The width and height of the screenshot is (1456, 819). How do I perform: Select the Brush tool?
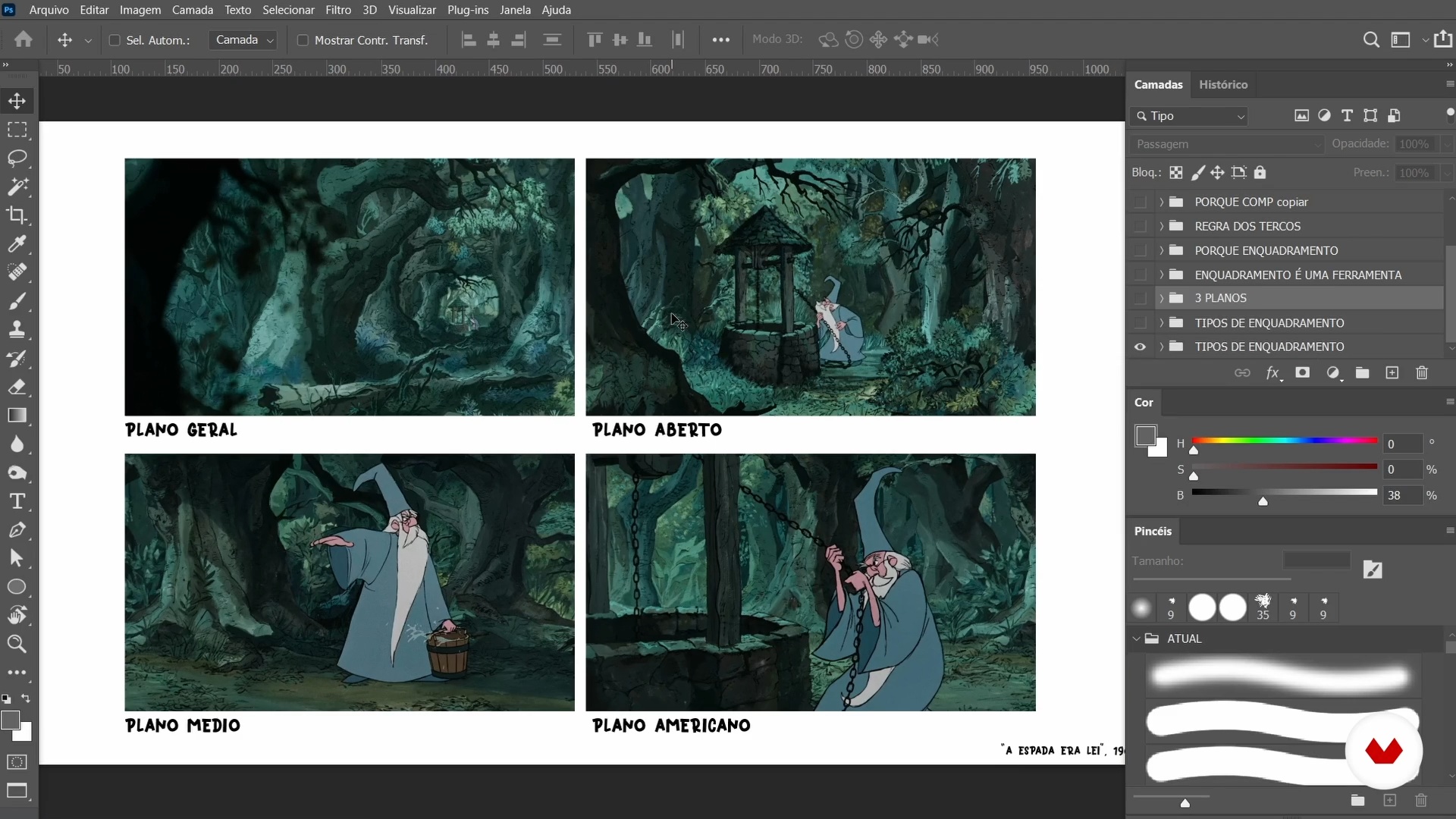(17, 301)
